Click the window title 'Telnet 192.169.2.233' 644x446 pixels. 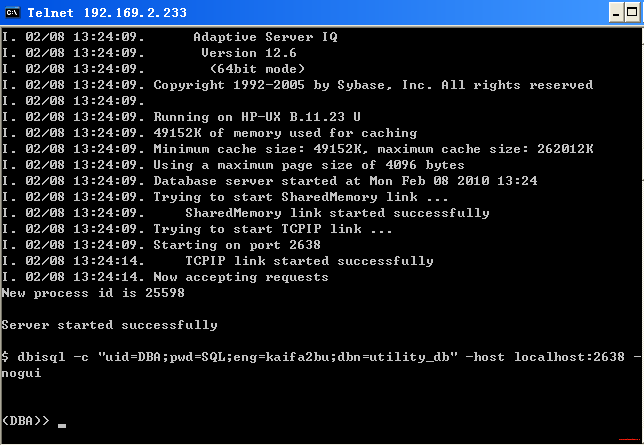pos(107,13)
